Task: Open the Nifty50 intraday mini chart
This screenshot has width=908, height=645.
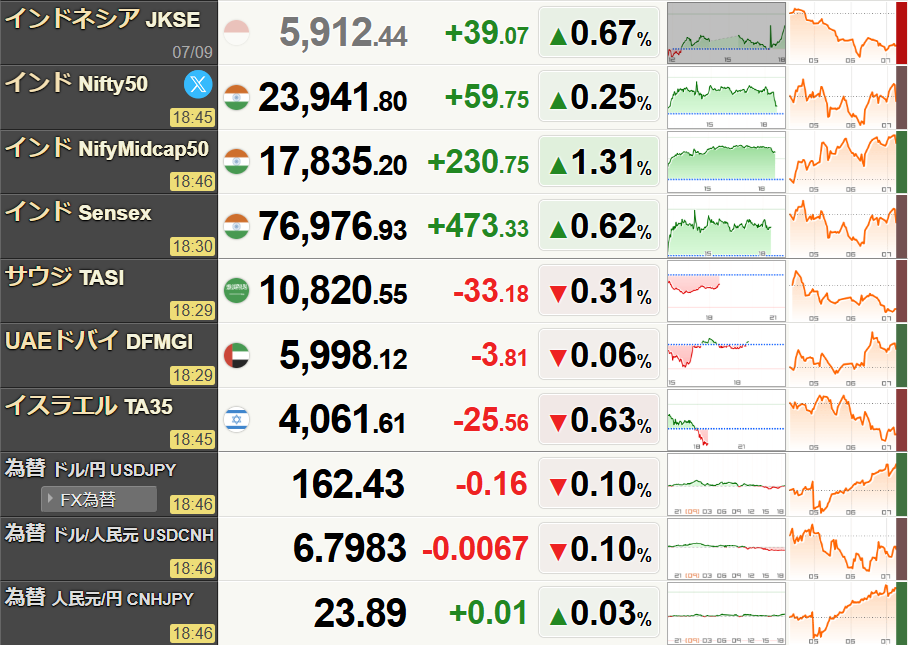Action: (x=726, y=97)
